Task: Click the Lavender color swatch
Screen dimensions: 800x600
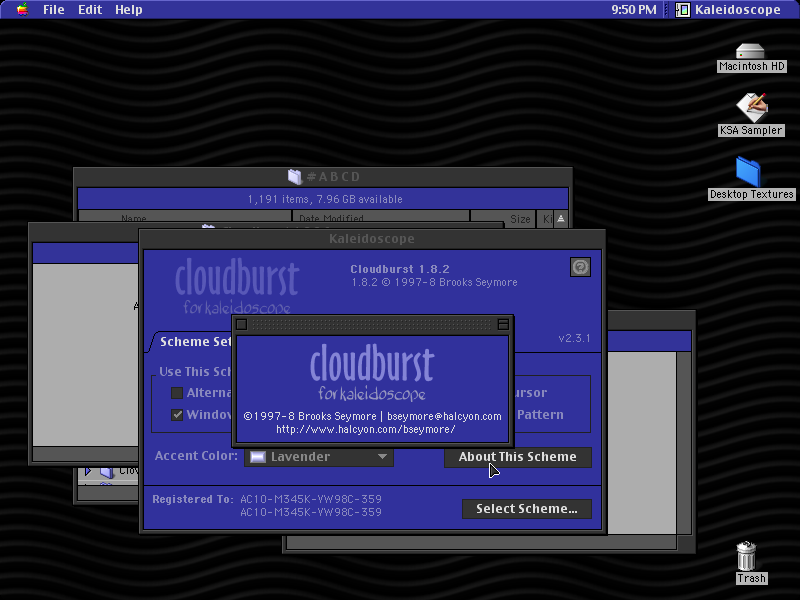Action: 258,457
